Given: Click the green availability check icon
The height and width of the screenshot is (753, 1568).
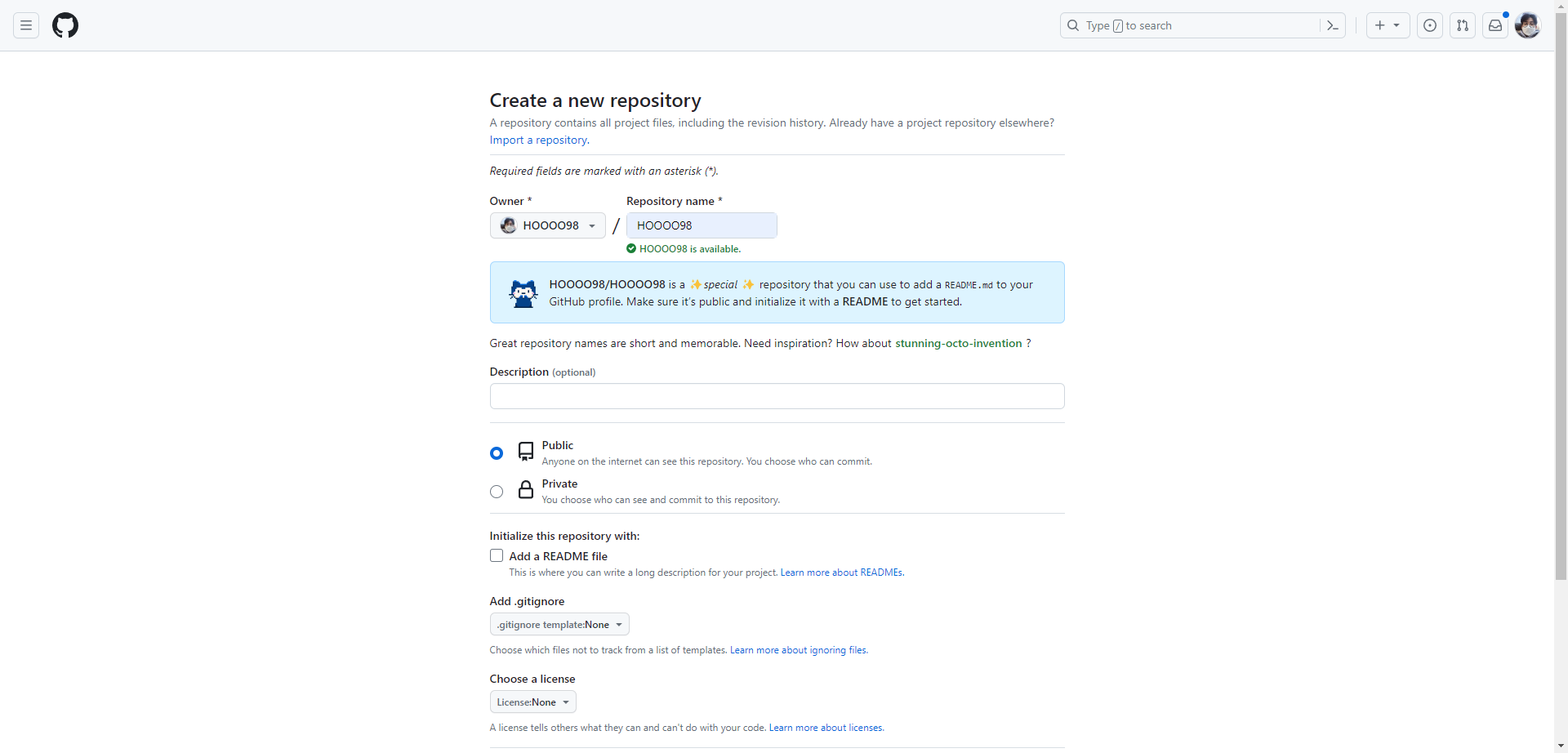Looking at the screenshot, I should (631, 248).
